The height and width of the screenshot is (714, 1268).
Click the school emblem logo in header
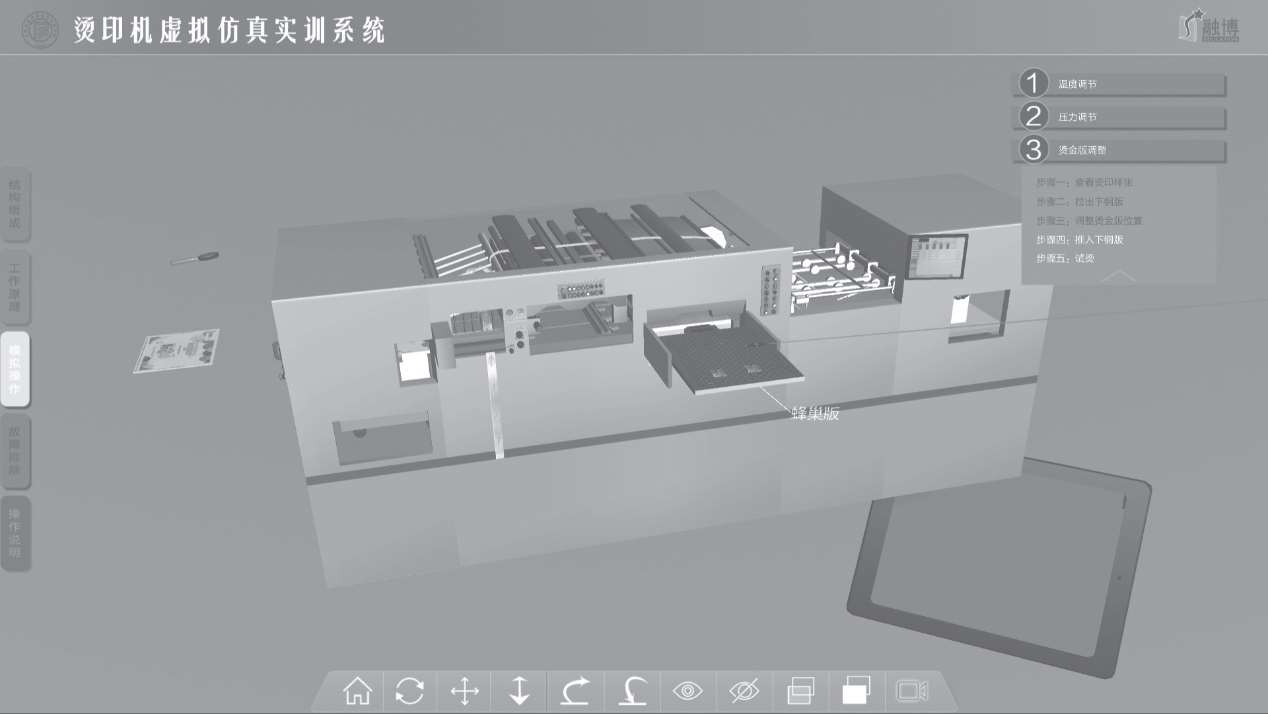[41, 29]
